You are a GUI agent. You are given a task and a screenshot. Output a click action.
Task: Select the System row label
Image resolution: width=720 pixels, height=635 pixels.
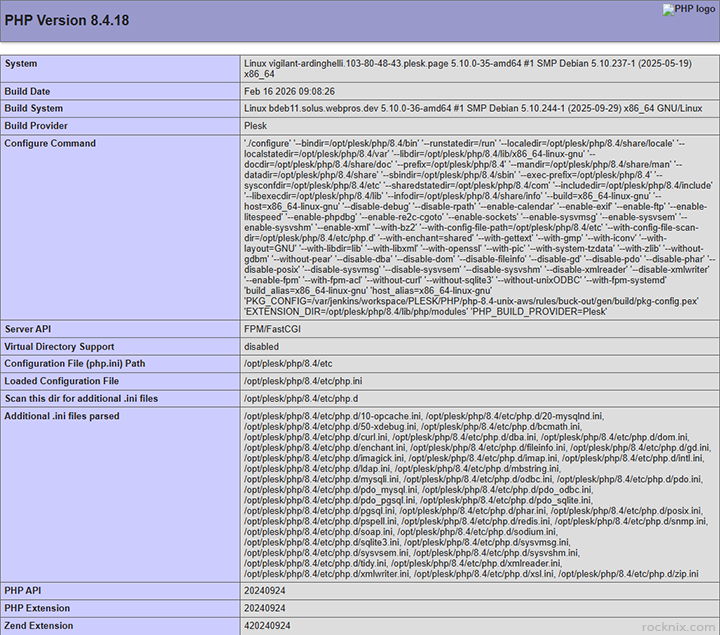[x=21, y=64]
